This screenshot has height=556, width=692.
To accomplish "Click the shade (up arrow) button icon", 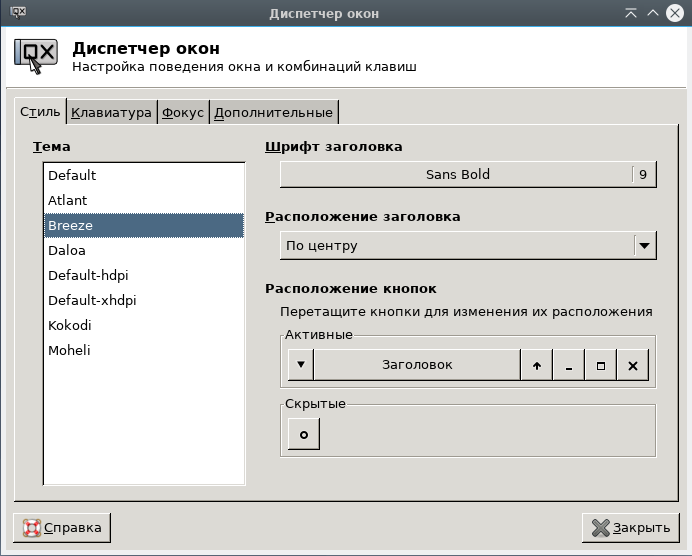I will click(536, 365).
